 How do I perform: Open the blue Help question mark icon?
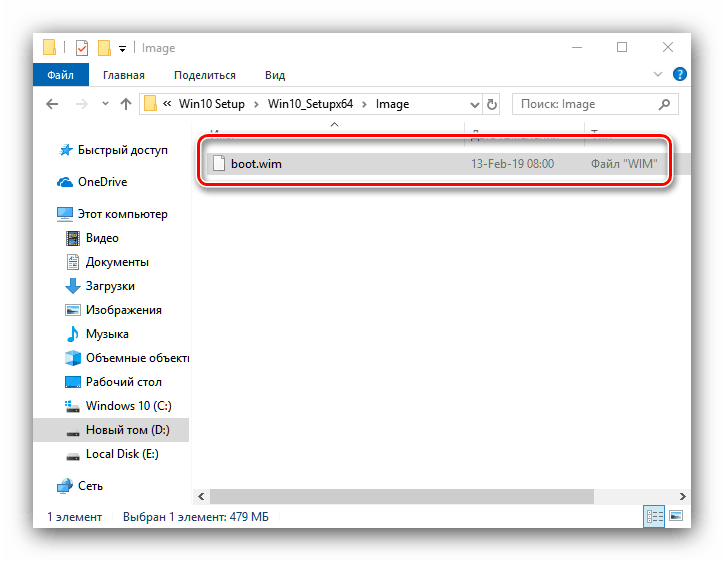coord(679,74)
